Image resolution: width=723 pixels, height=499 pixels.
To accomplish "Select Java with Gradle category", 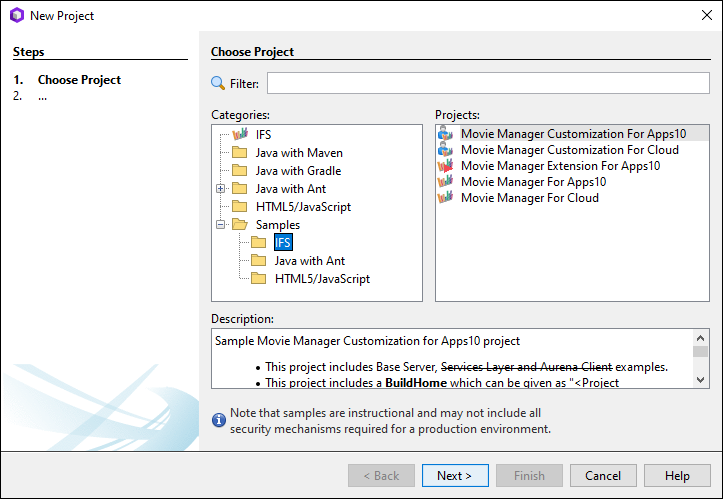I will (298, 171).
